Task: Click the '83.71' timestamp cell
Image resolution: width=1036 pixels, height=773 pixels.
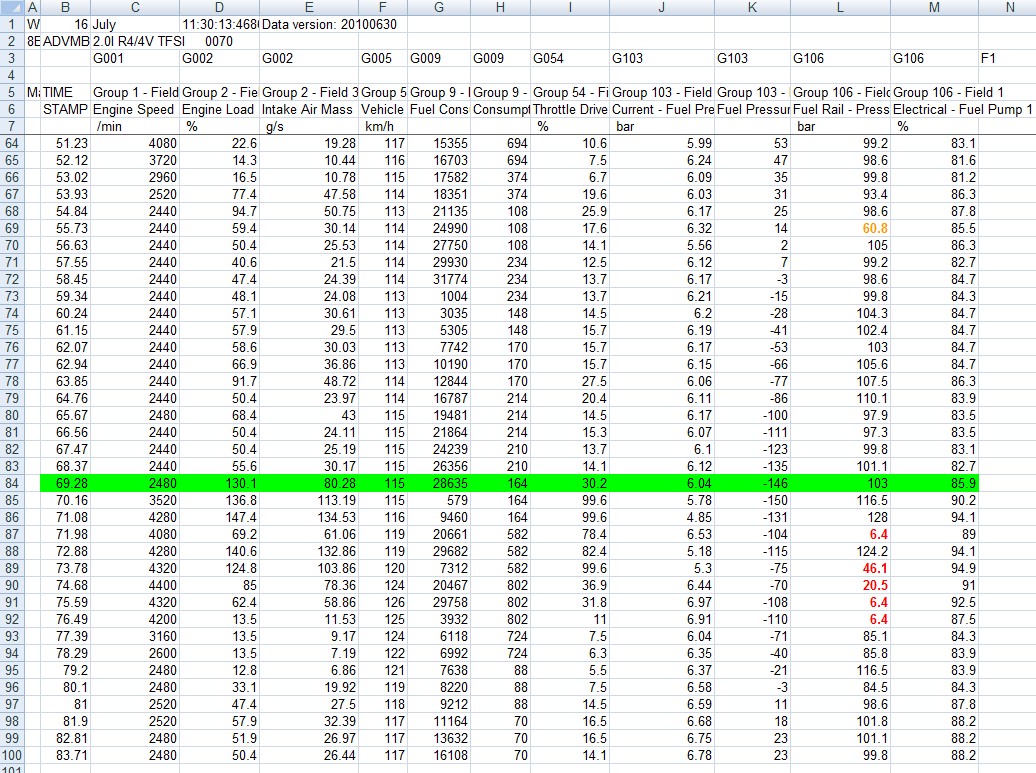Action: (x=65, y=755)
